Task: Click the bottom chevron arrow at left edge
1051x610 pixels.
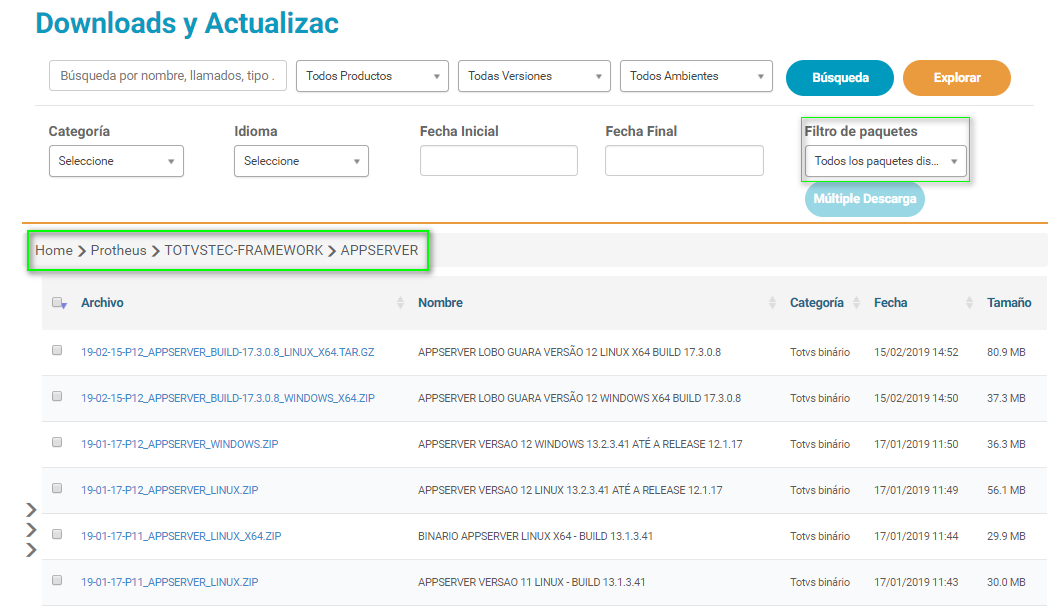Action: (x=31, y=550)
